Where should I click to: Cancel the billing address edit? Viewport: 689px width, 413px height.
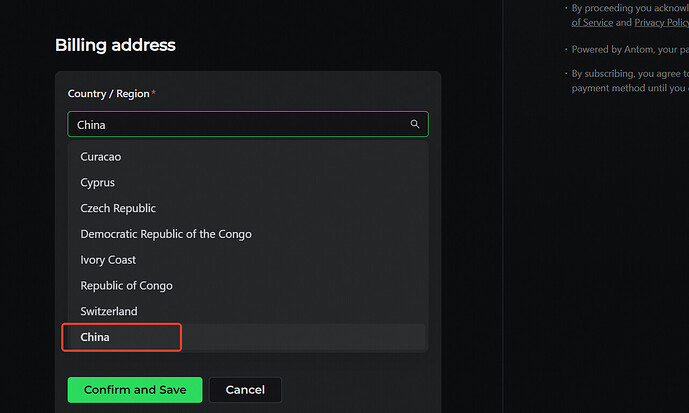(245, 390)
